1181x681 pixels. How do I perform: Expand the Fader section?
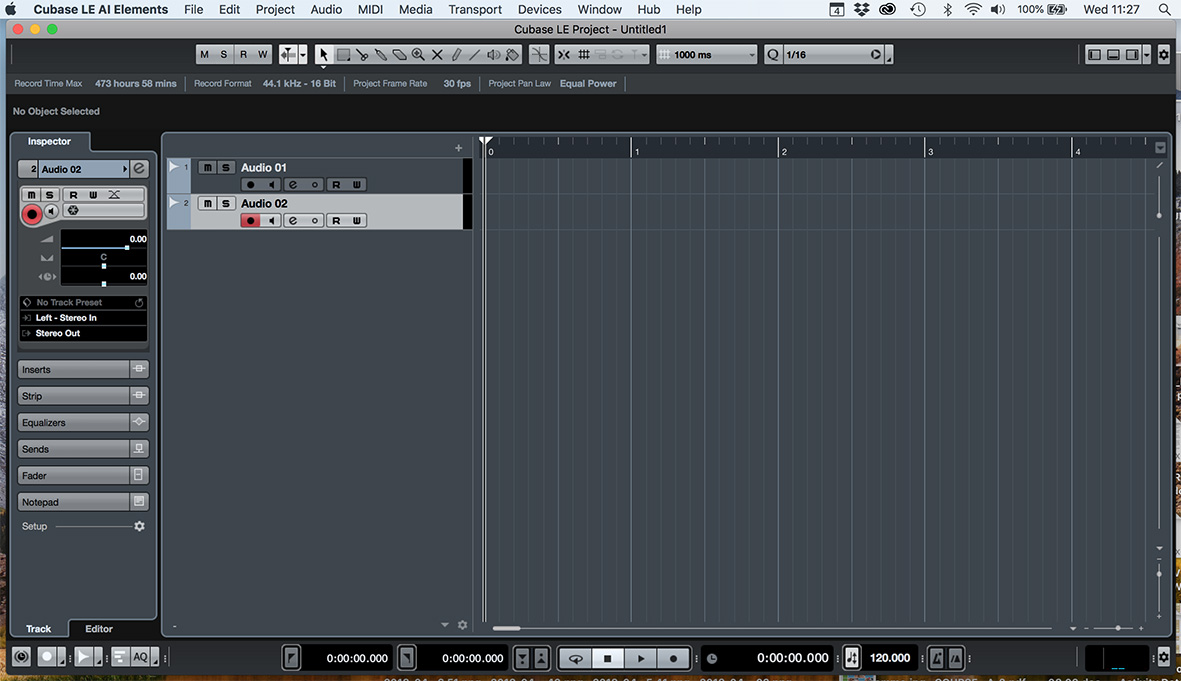pyautogui.click(x=74, y=475)
